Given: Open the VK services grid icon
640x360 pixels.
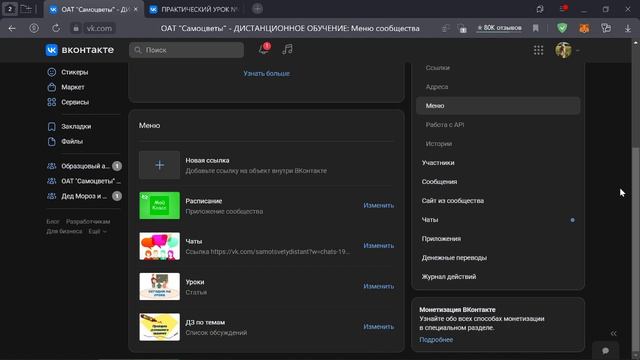Looking at the screenshot, I should 538,50.
